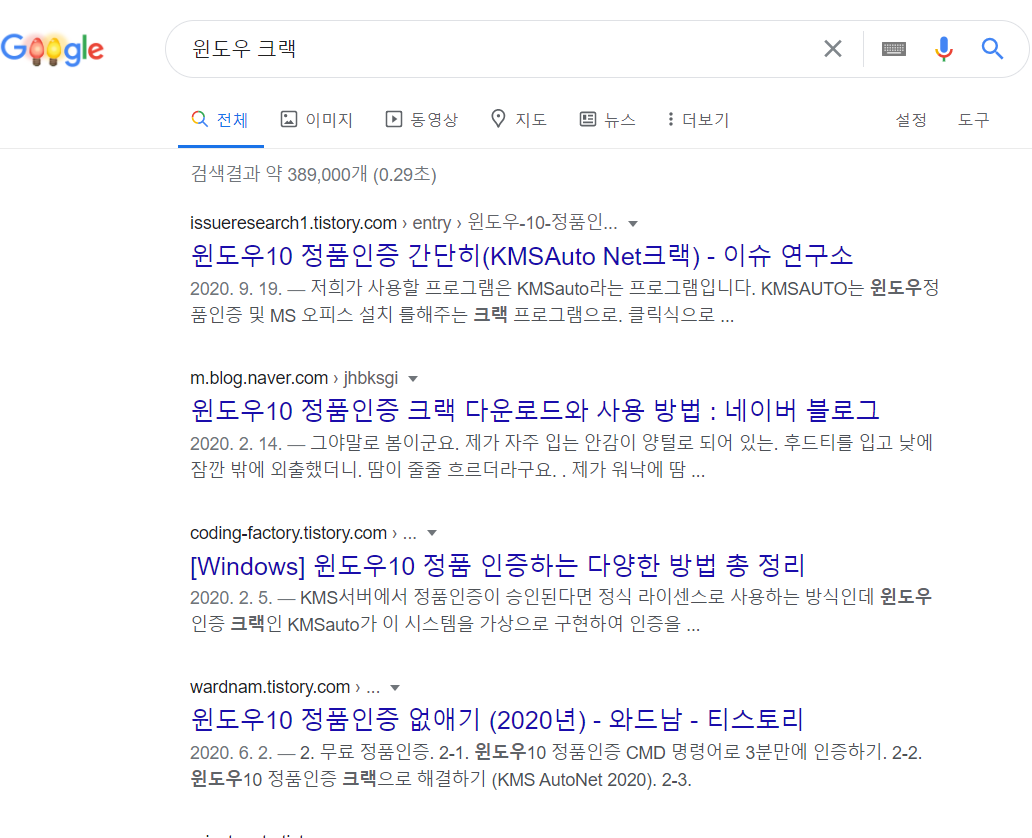Expand dropdown arrow beside wardnam.tistory.com
The width and height of the screenshot is (1032, 838).
click(395, 688)
